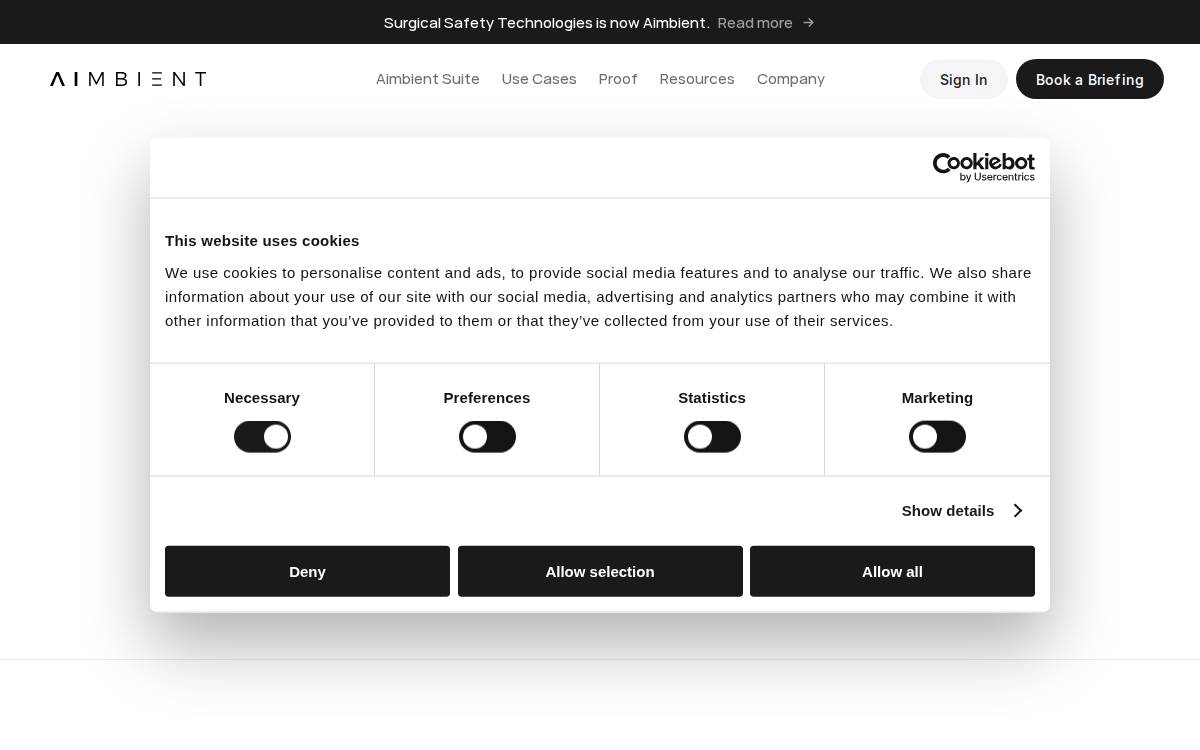
Task: Click the Book a Briefing button
Action: tap(1090, 79)
